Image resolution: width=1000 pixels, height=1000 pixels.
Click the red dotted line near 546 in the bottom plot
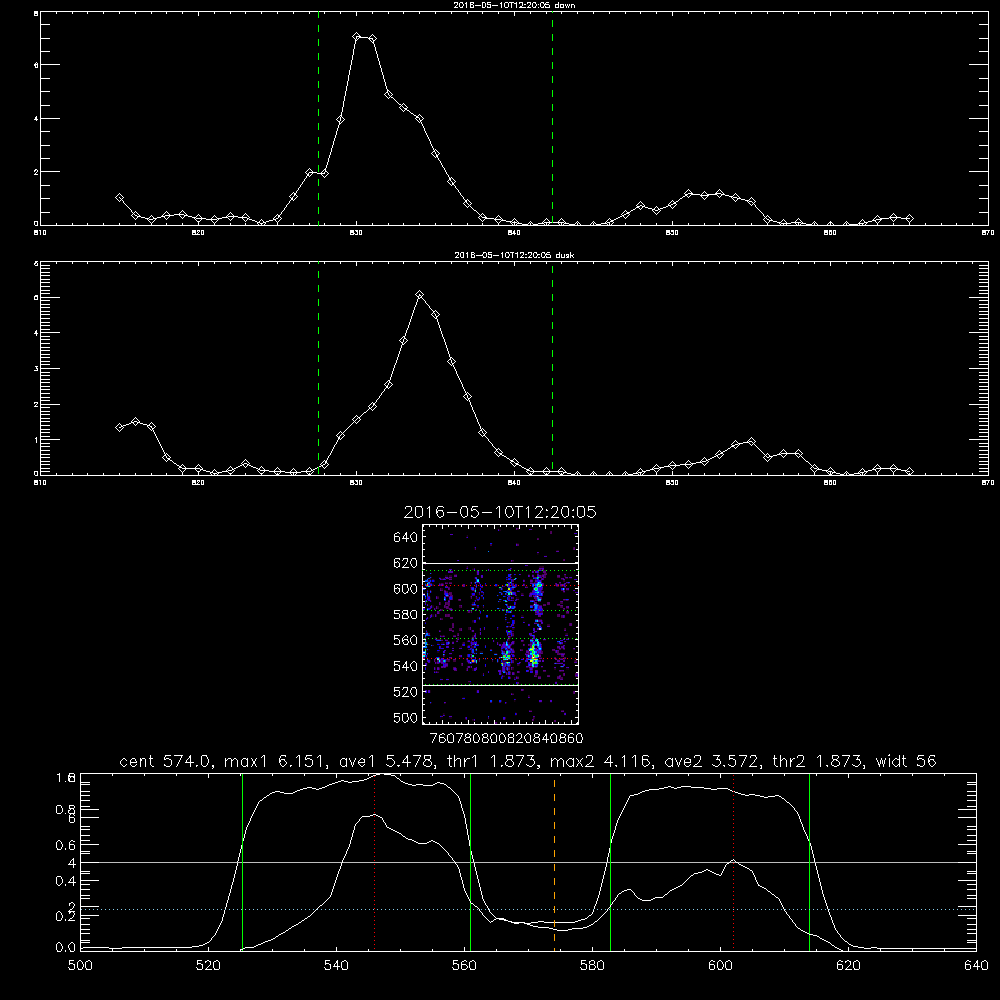pyautogui.click(x=374, y=862)
